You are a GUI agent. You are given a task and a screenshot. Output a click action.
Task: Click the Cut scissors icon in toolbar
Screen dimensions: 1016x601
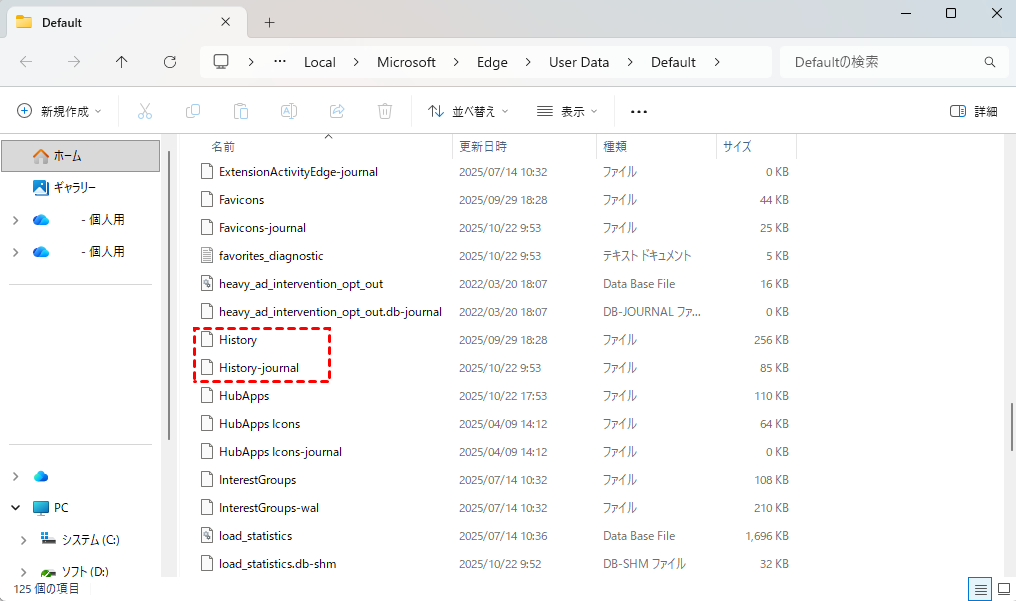[144, 111]
